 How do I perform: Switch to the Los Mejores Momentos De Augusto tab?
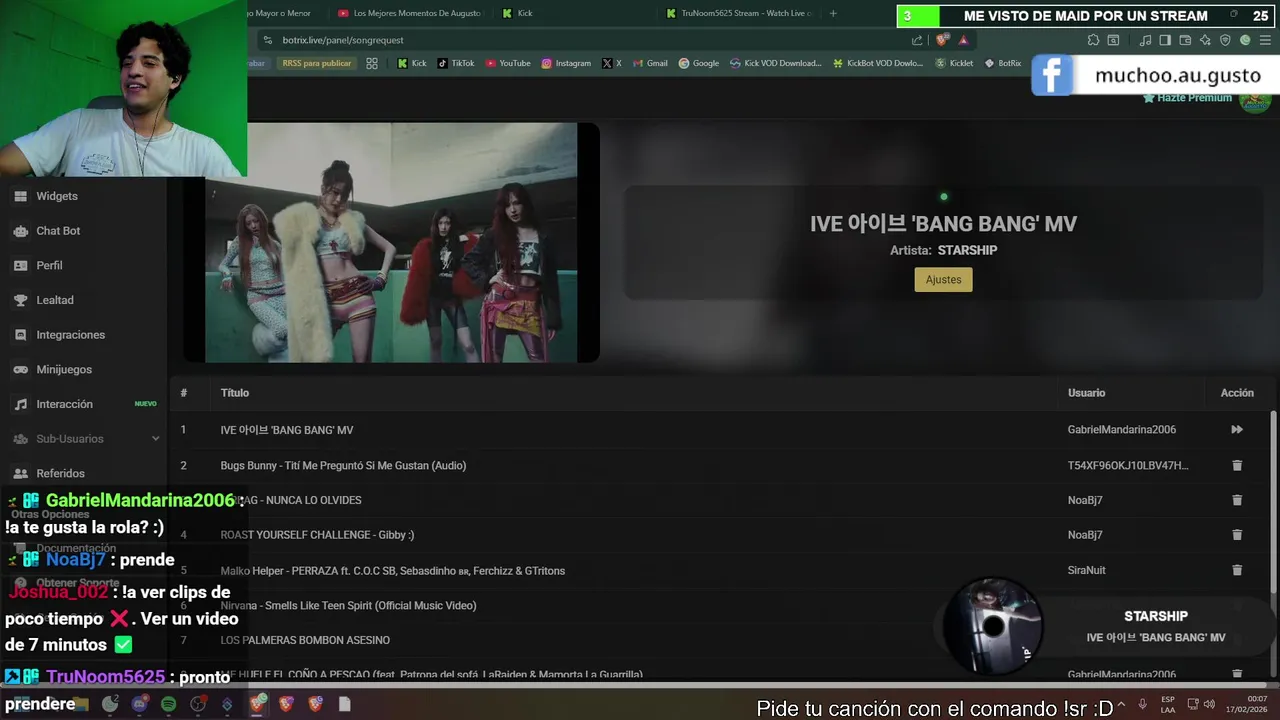click(410, 13)
